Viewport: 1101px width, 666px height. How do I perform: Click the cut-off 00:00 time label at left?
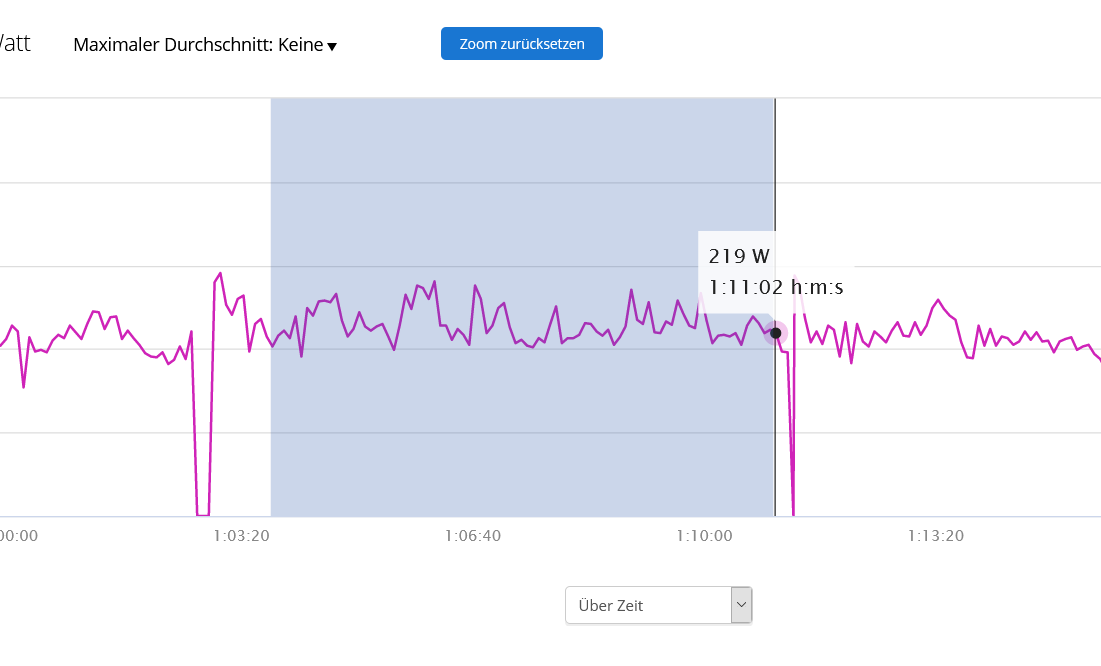(18, 536)
